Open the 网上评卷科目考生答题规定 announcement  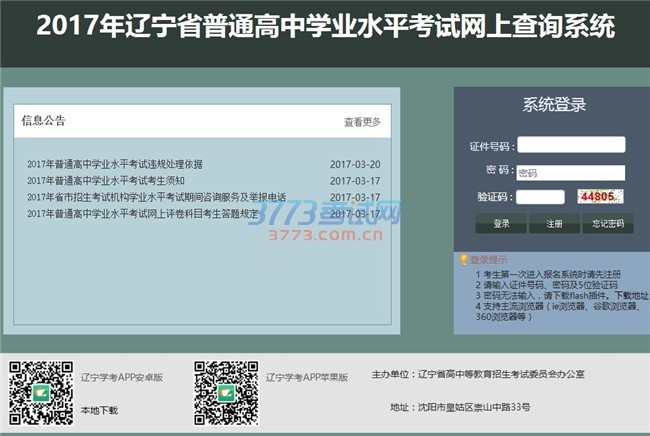143,214
